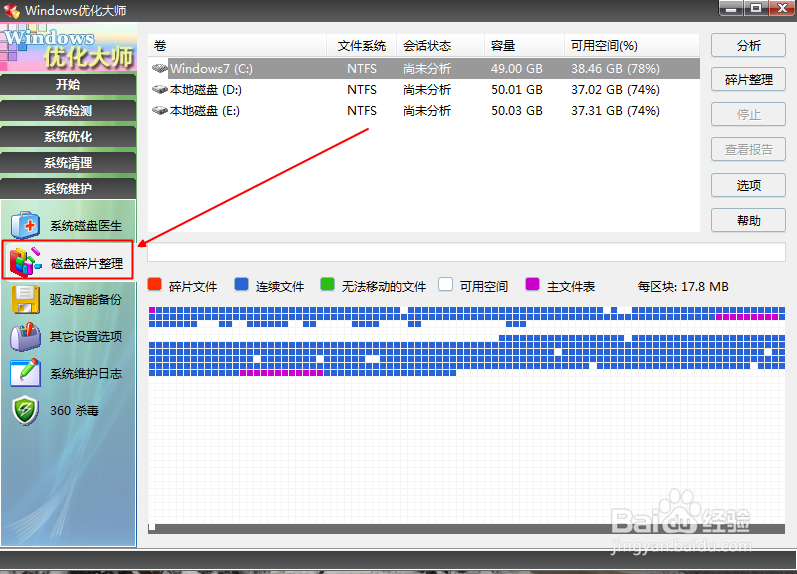Click the progress bar field above legend
797x574 pixels.
tap(467, 253)
